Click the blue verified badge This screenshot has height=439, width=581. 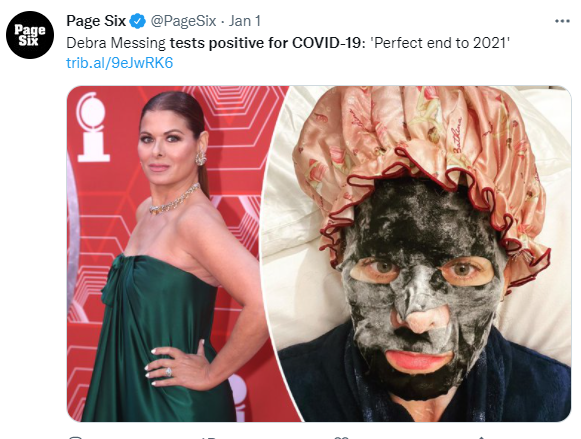pos(137,21)
